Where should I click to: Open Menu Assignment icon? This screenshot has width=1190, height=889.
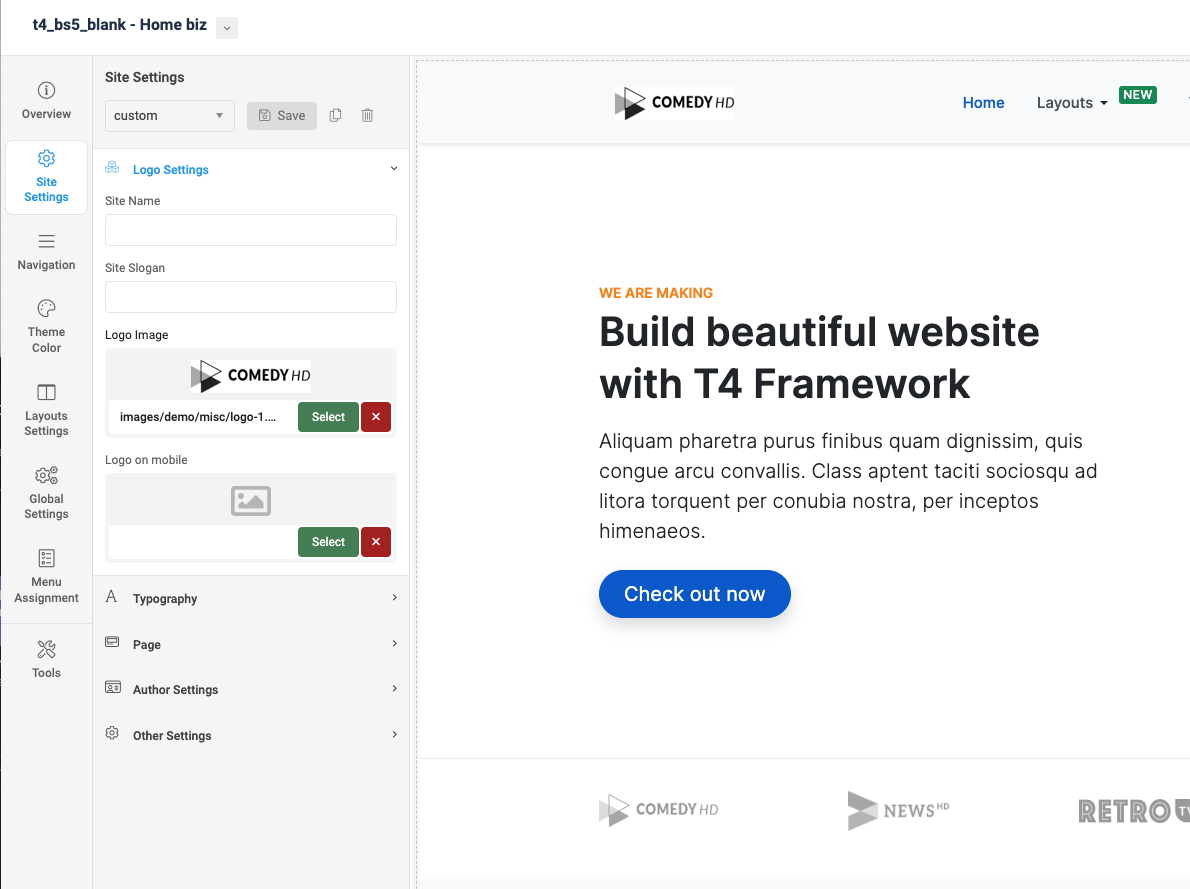(x=46, y=558)
